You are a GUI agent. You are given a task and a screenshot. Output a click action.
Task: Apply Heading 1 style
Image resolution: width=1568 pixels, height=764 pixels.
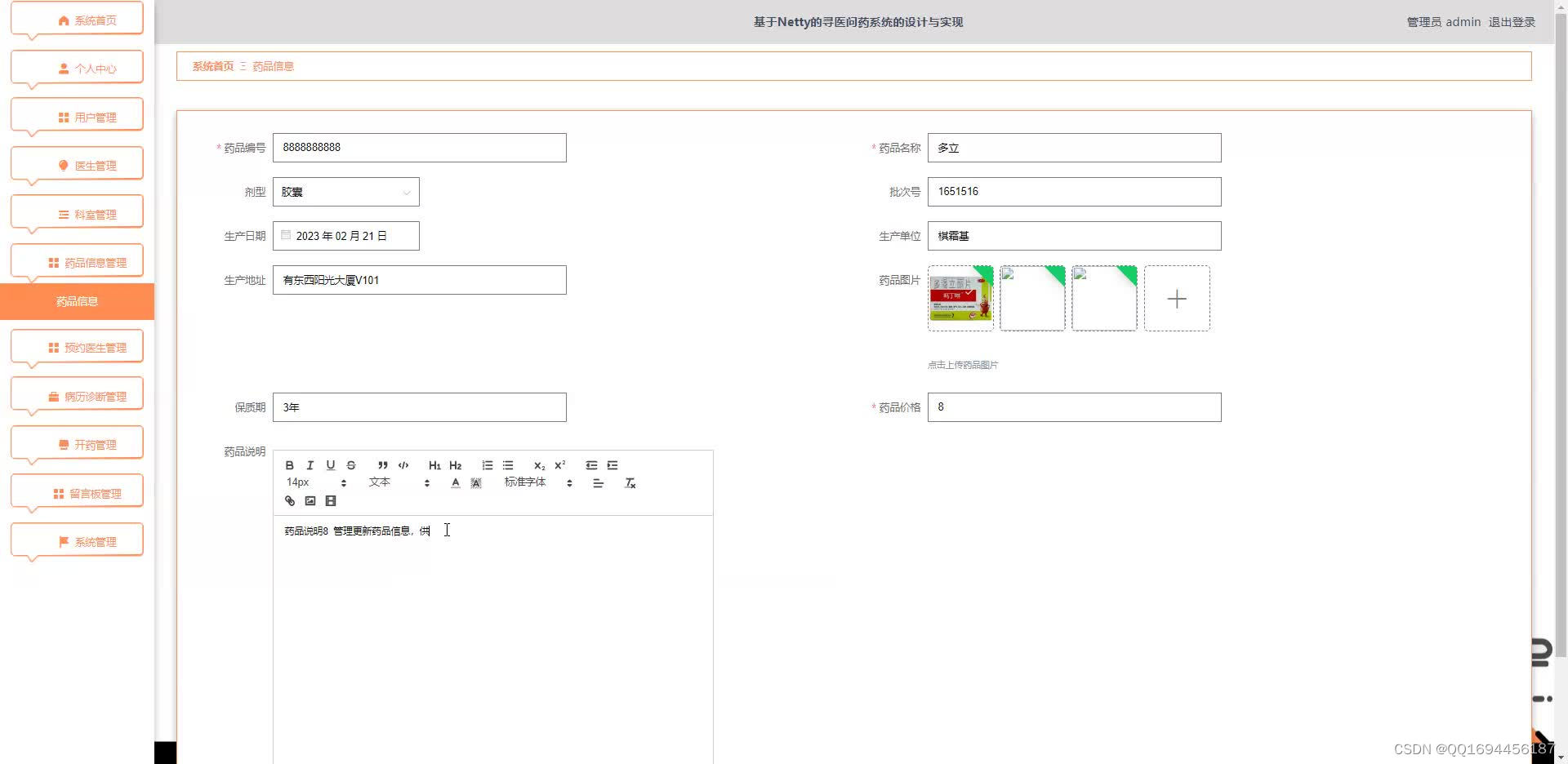(434, 465)
